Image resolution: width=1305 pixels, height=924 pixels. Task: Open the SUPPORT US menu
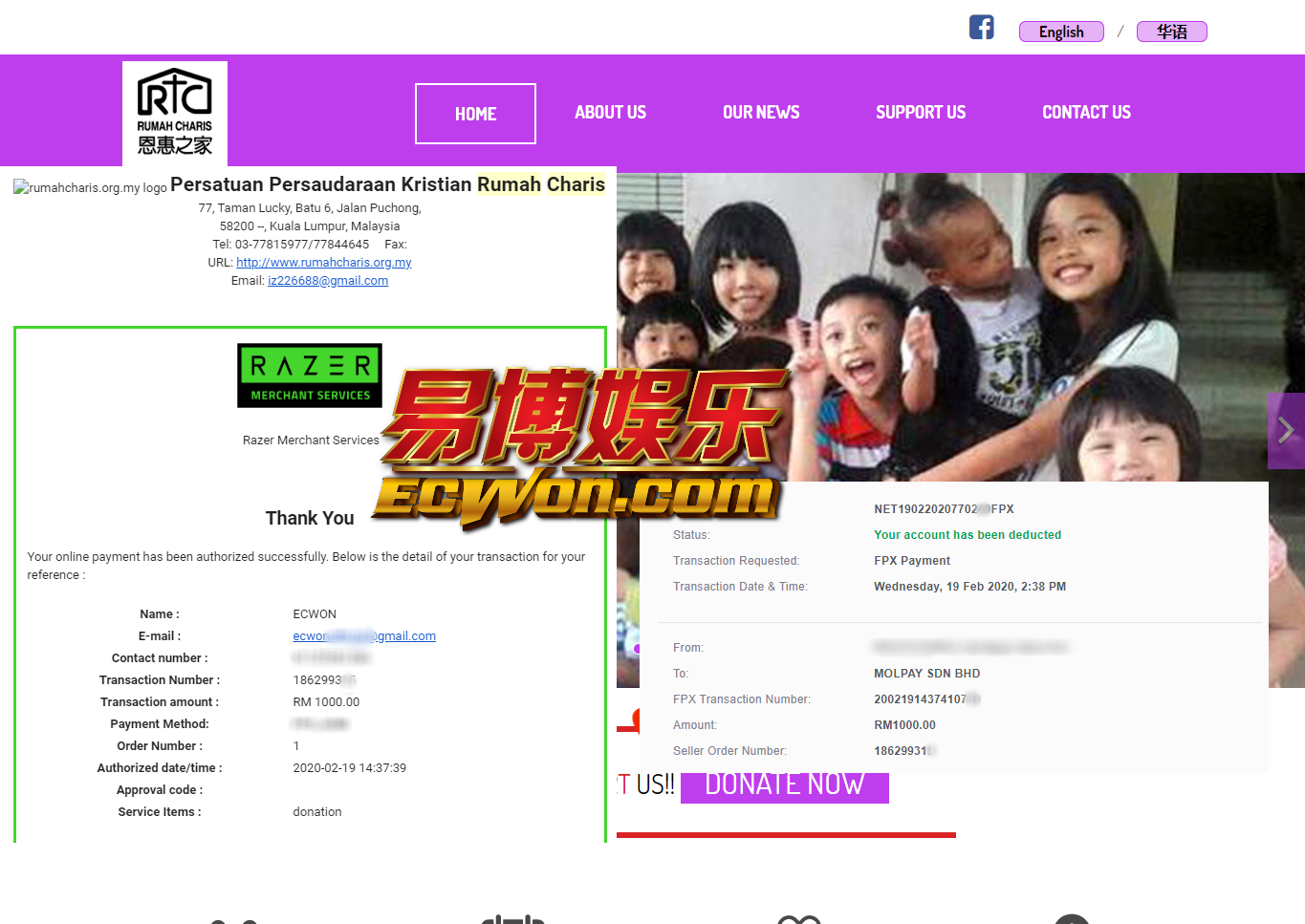[x=920, y=113]
